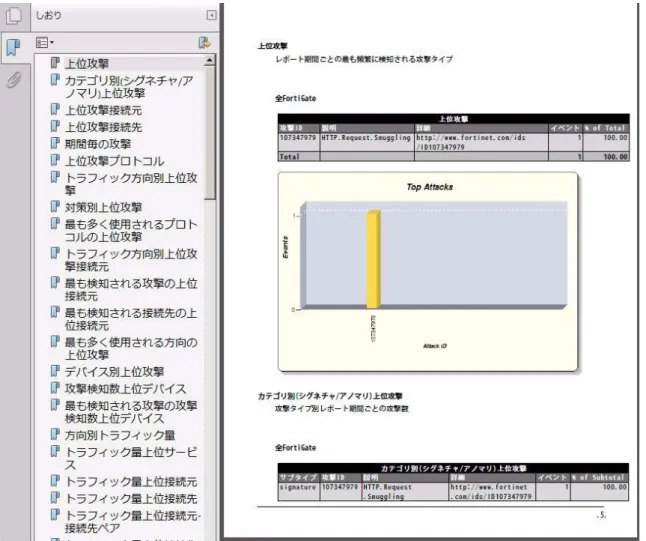Click bookmark icon beside 上位攻撃接続先

point(55,126)
